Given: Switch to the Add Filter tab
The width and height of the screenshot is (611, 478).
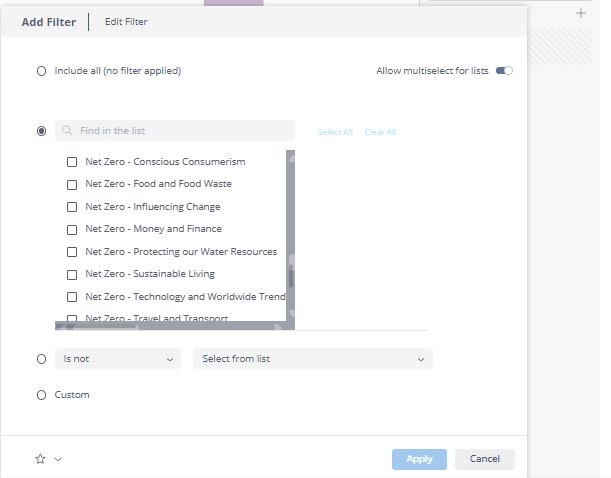Looking at the screenshot, I should [x=47, y=22].
